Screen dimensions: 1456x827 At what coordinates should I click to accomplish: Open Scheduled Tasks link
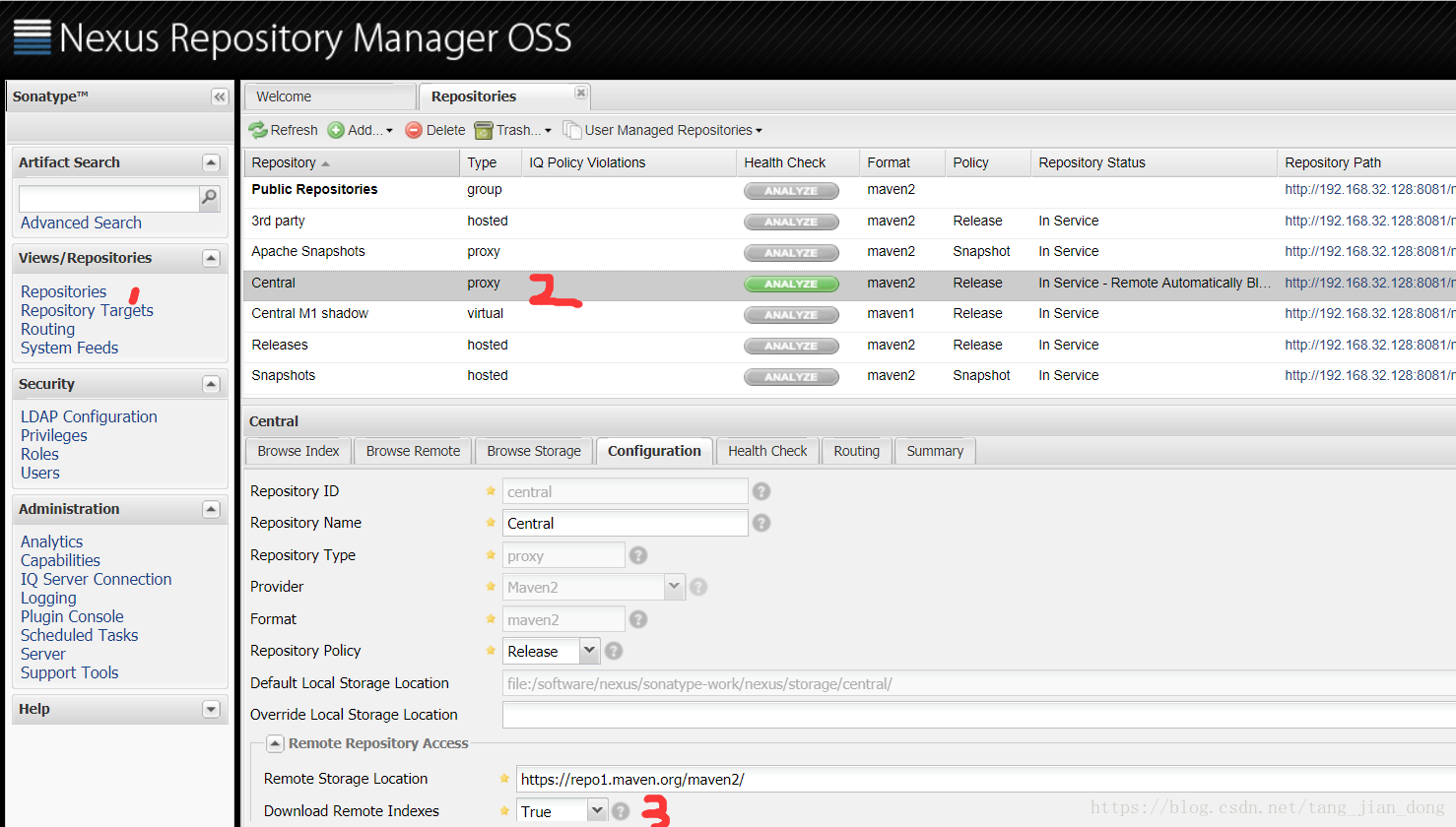(x=79, y=635)
